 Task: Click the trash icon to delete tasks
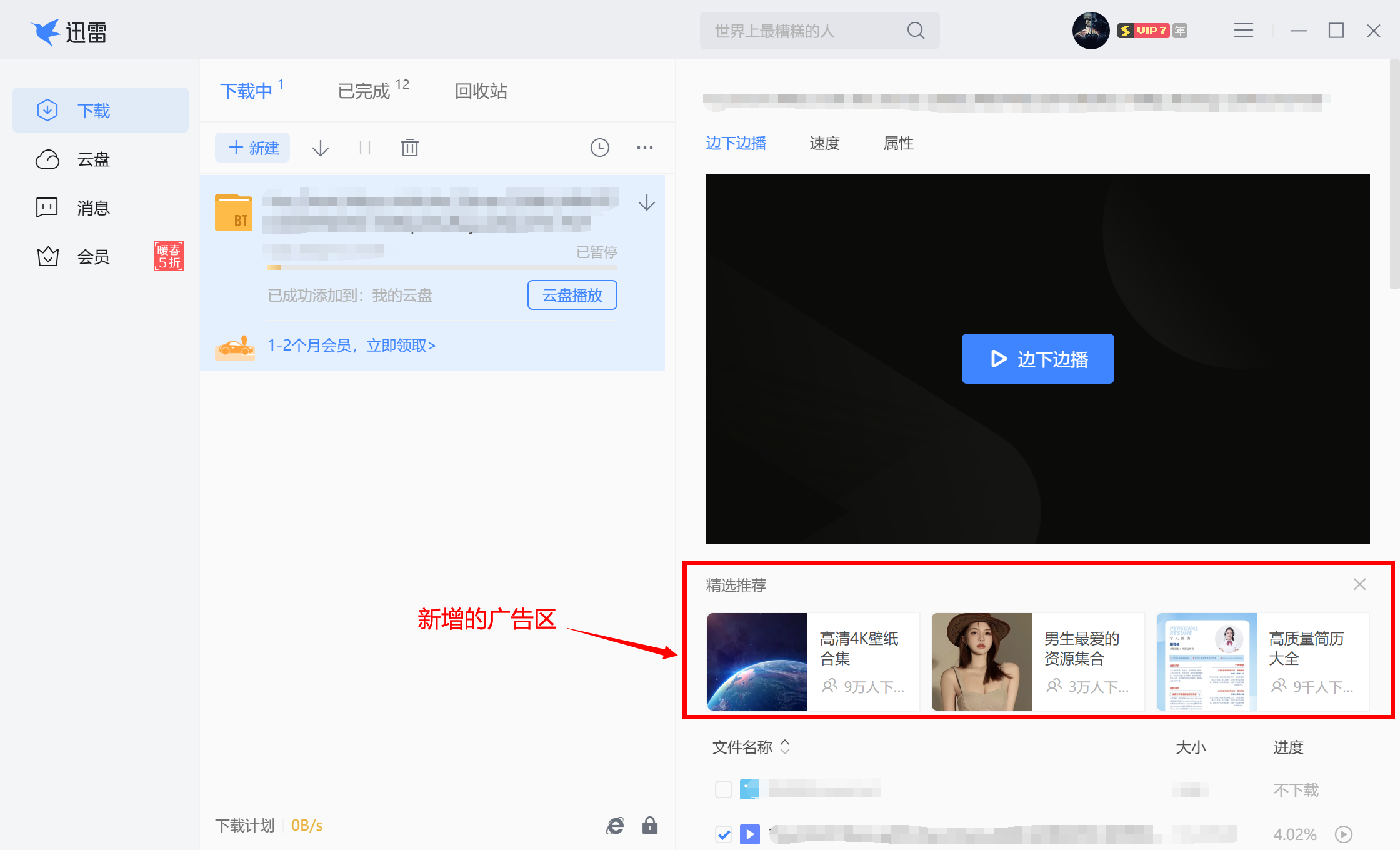tap(409, 147)
